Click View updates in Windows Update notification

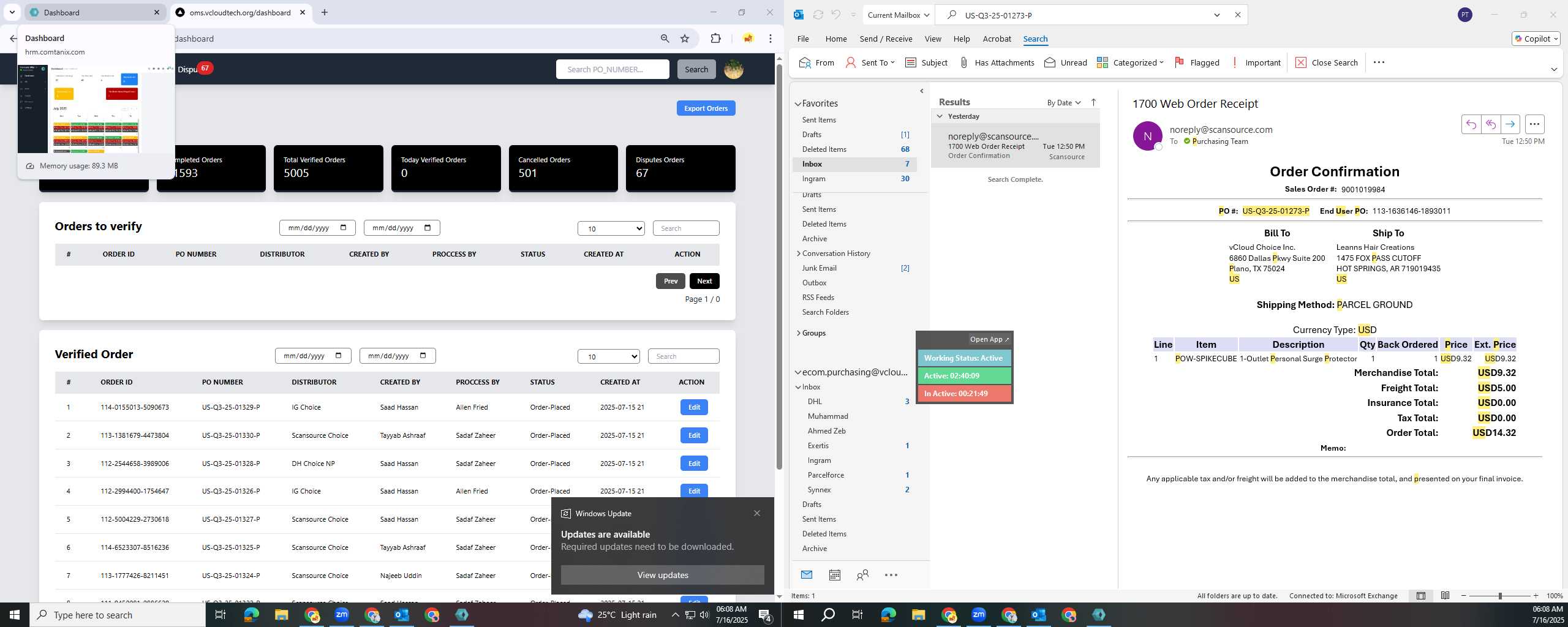pyautogui.click(x=662, y=575)
